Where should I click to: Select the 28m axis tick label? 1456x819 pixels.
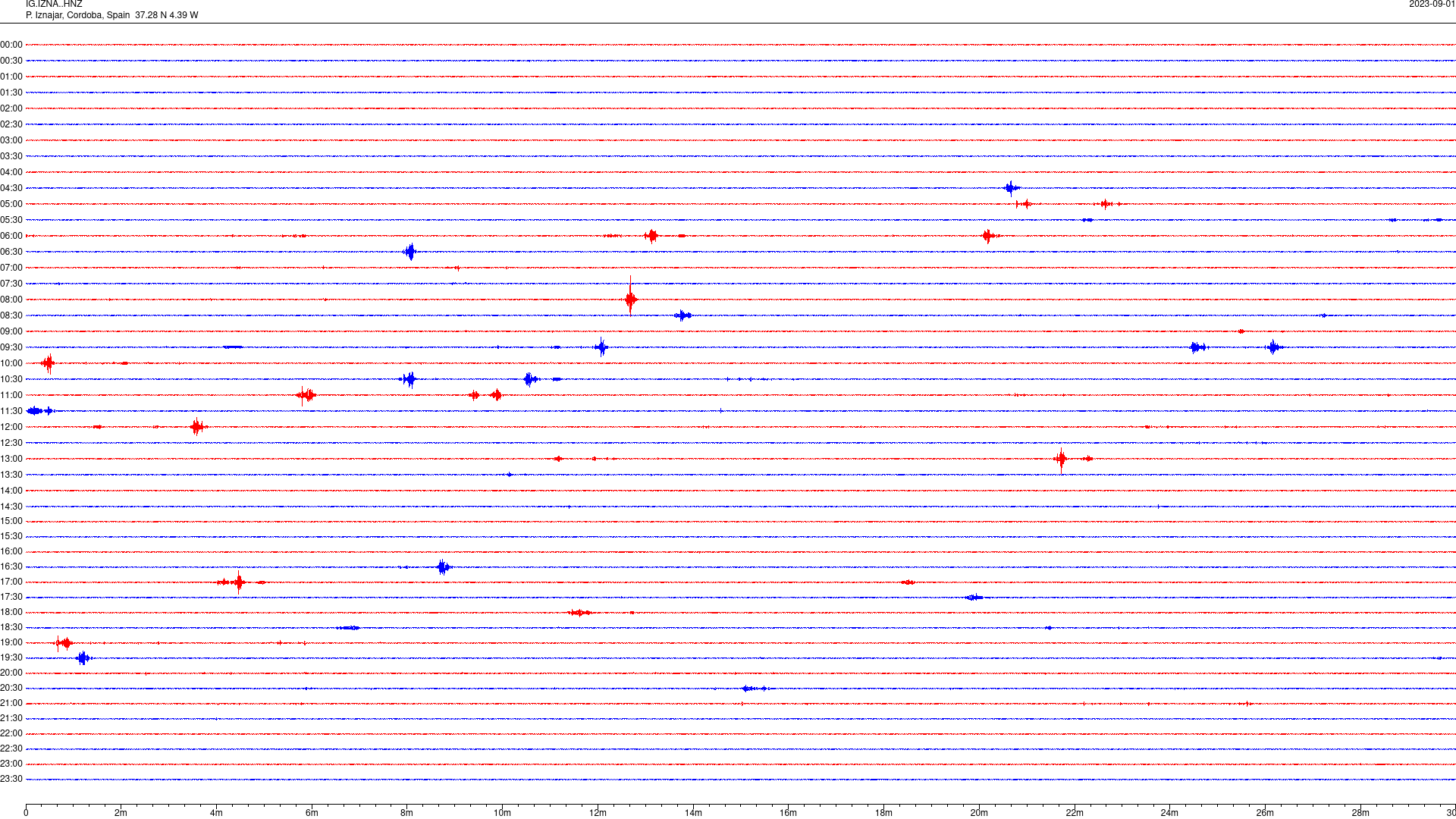[1360, 813]
